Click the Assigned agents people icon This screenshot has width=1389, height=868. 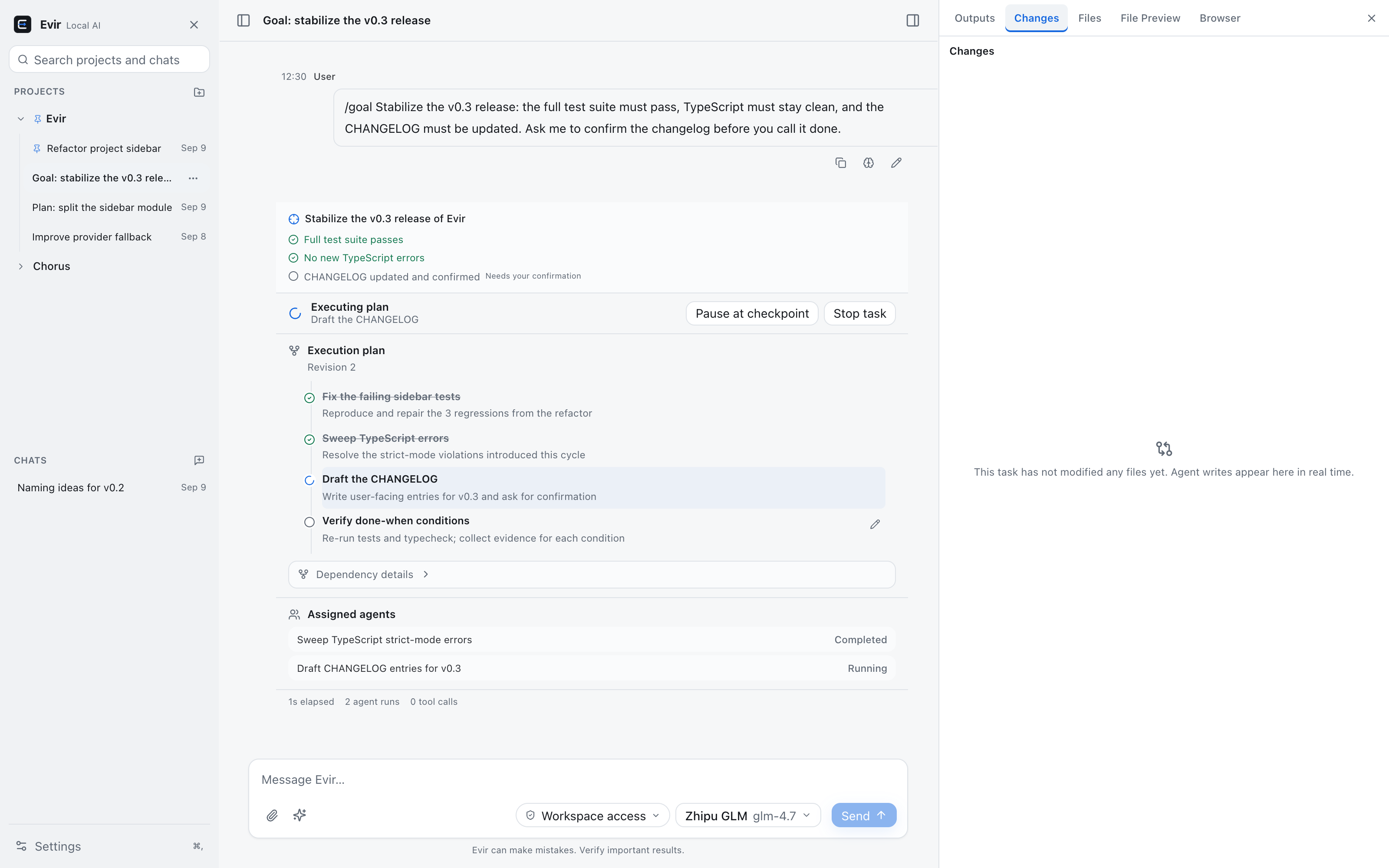(294, 614)
